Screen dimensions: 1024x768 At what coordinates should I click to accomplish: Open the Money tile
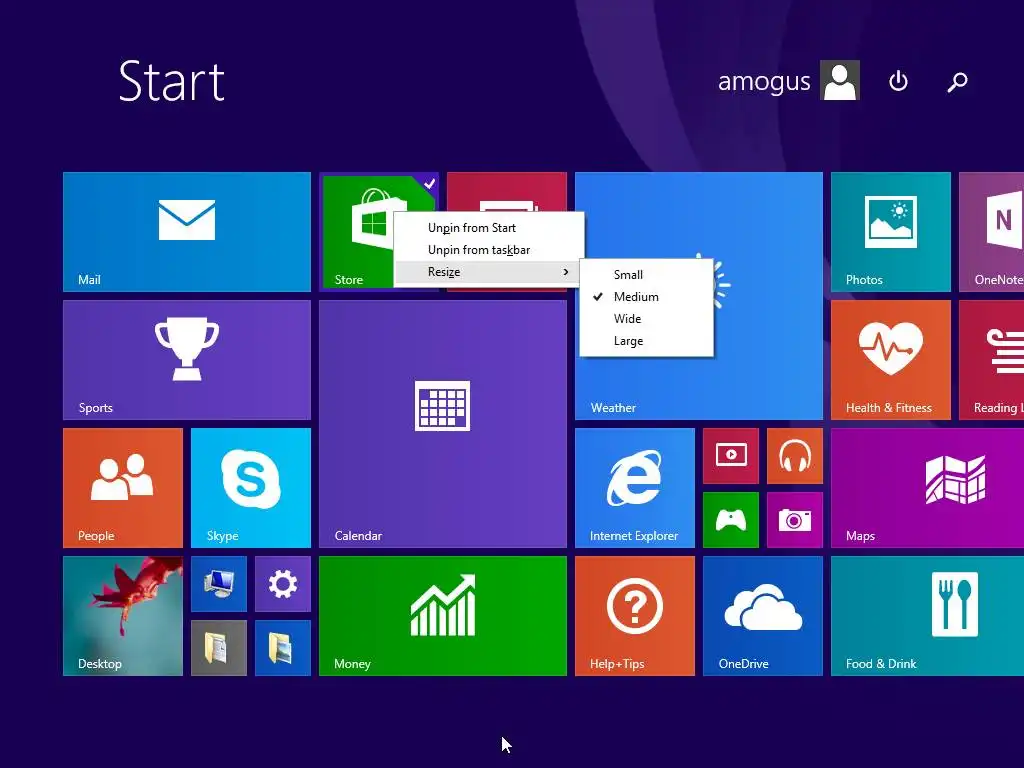tap(443, 616)
